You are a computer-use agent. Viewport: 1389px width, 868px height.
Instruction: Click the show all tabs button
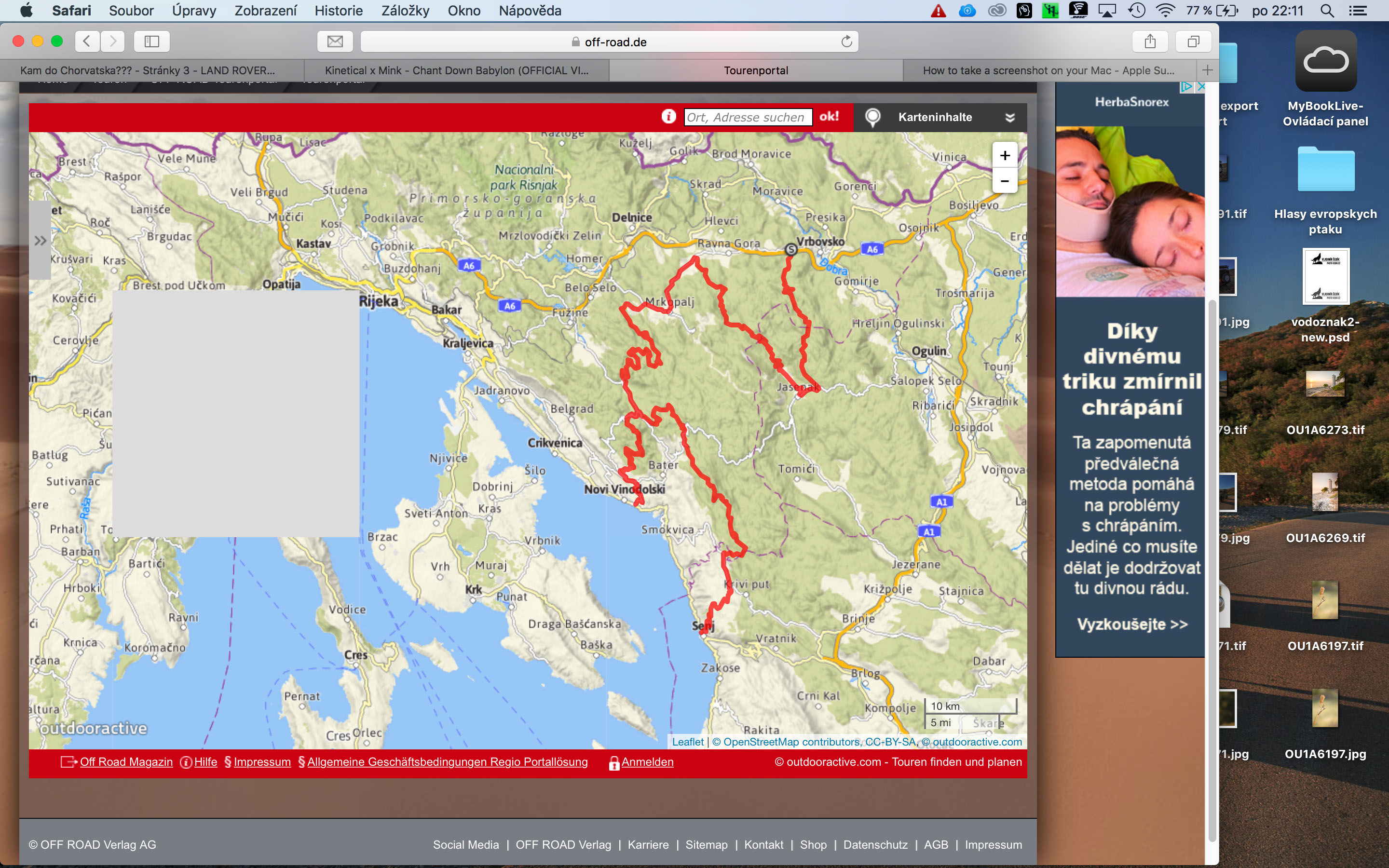click(x=1193, y=41)
